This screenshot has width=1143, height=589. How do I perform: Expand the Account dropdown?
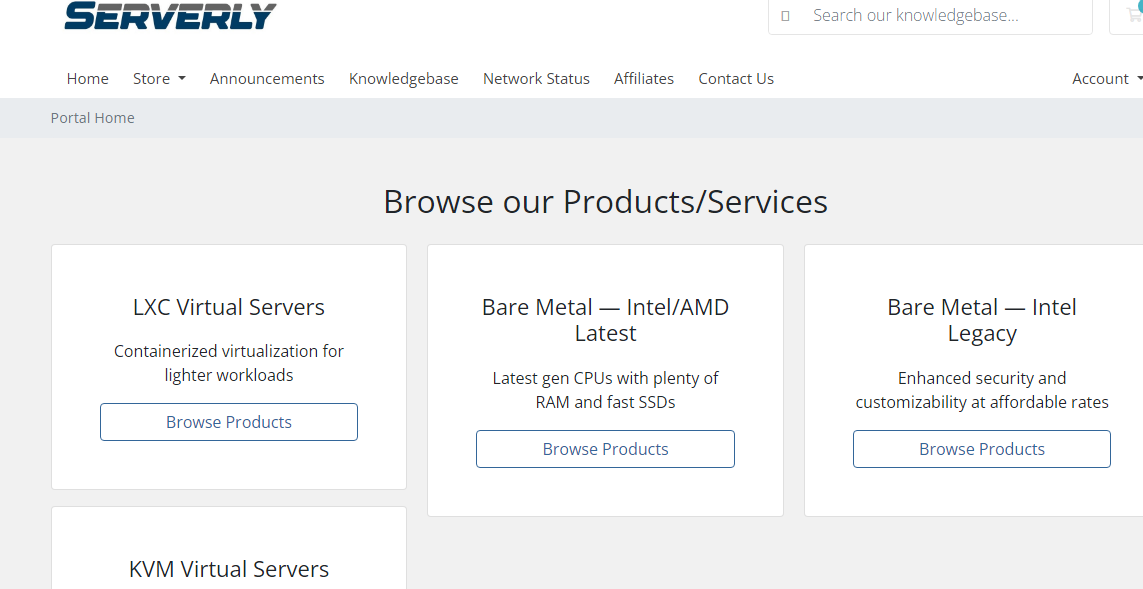[x=1107, y=79]
